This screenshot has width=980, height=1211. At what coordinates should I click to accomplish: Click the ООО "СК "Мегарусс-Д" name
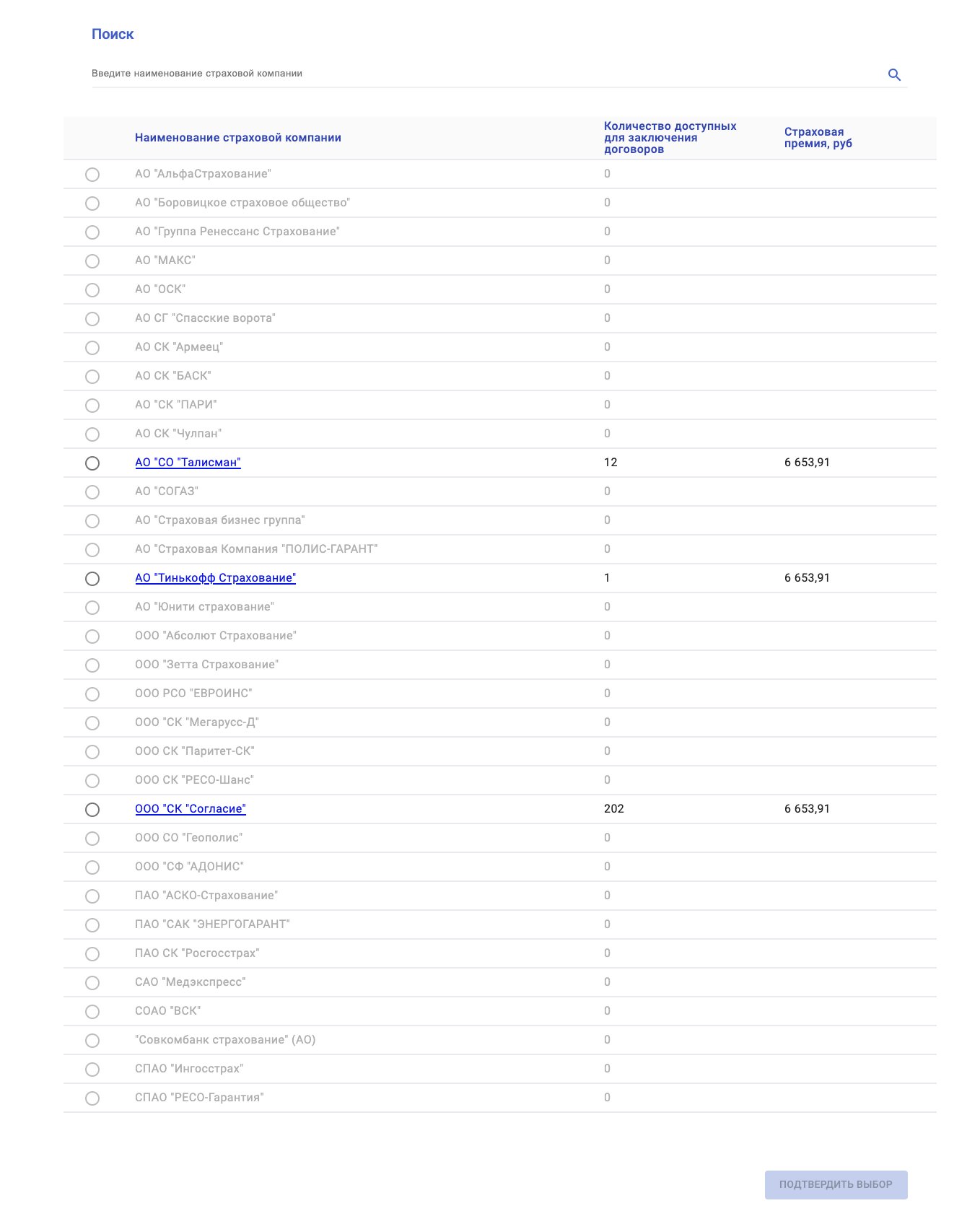(197, 722)
